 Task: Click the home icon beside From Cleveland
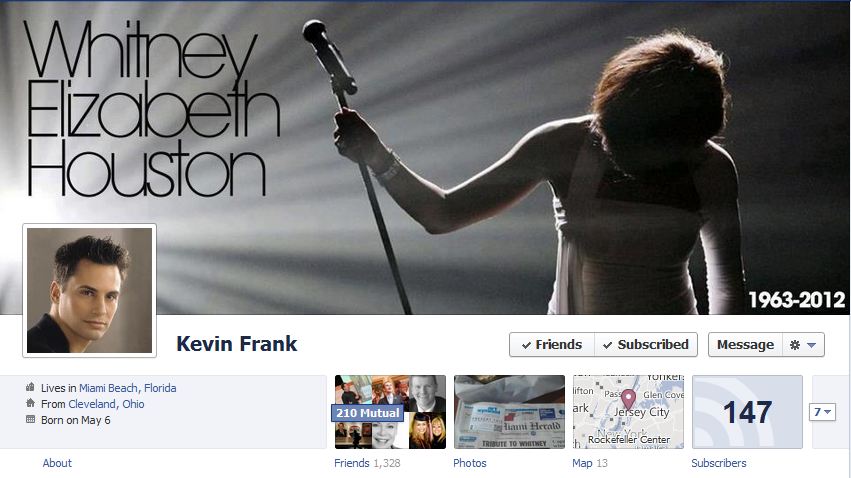[30, 403]
